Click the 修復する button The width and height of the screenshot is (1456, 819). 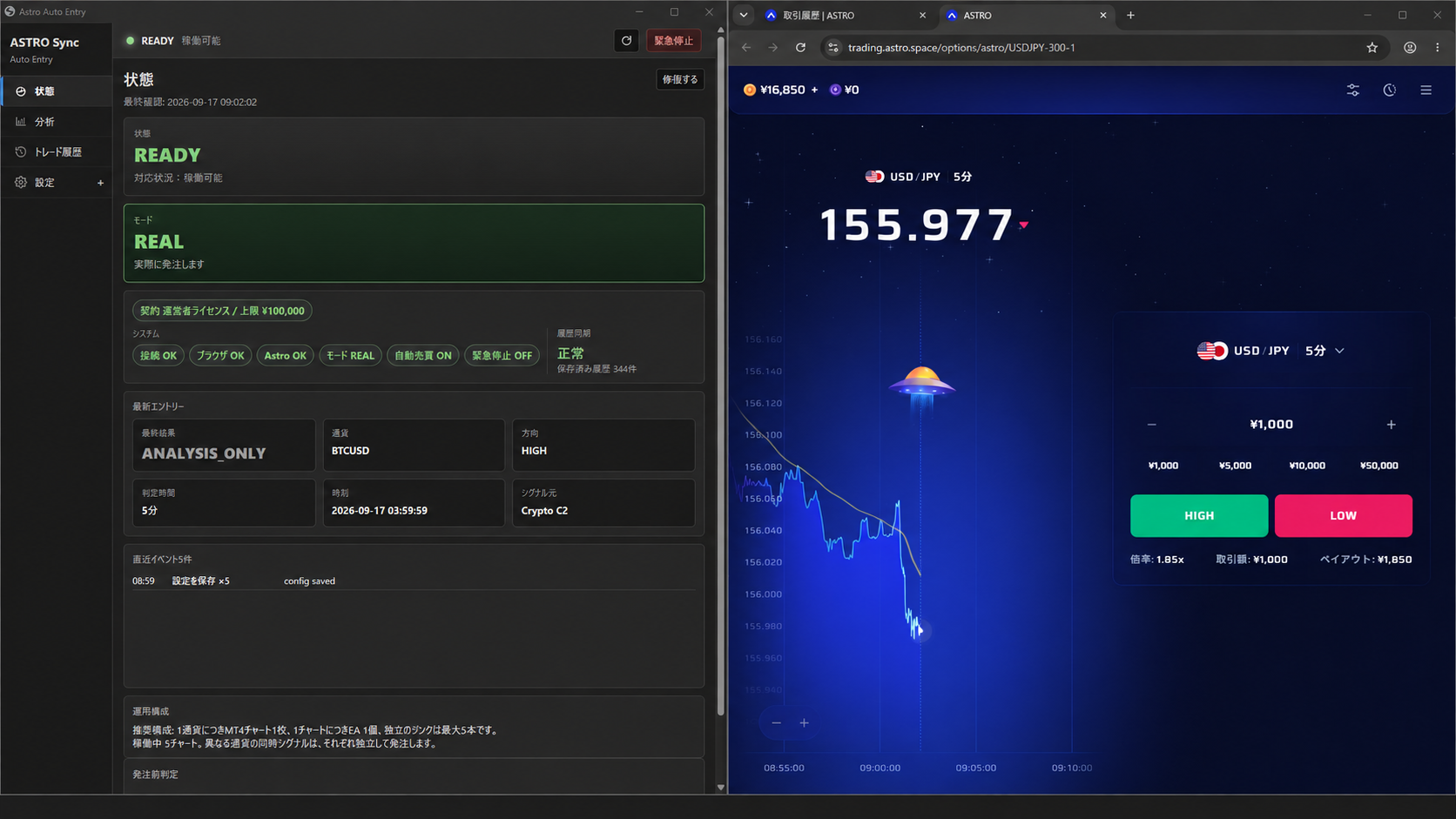(680, 79)
